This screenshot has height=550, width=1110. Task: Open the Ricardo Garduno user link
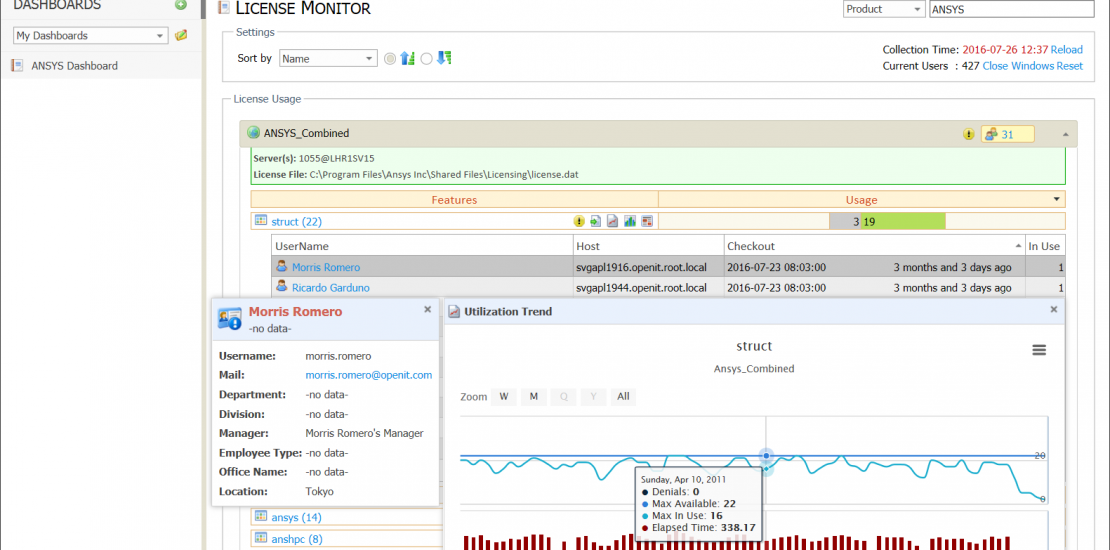(331, 287)
